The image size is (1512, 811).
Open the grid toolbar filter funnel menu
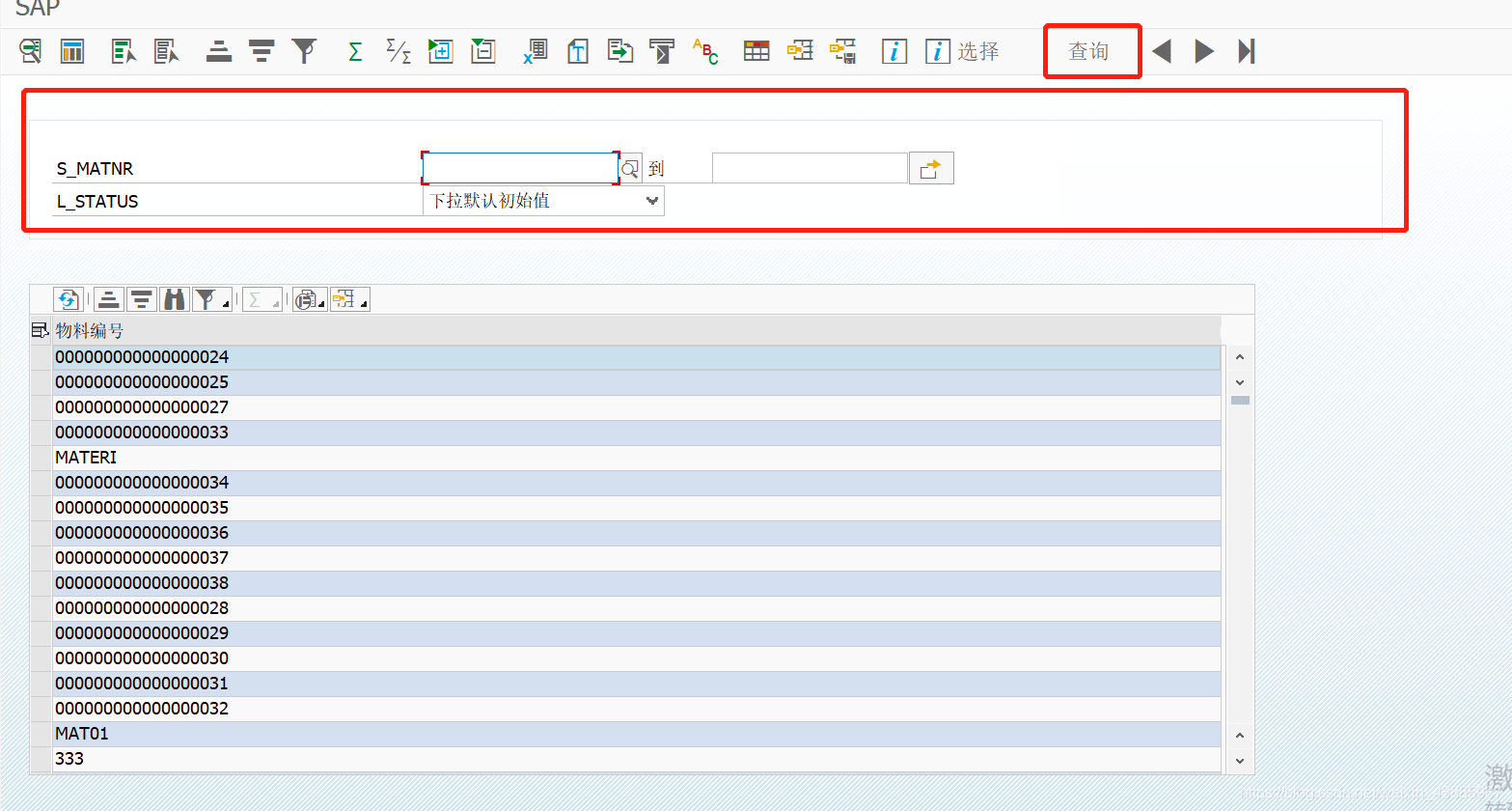click(211, 299)
